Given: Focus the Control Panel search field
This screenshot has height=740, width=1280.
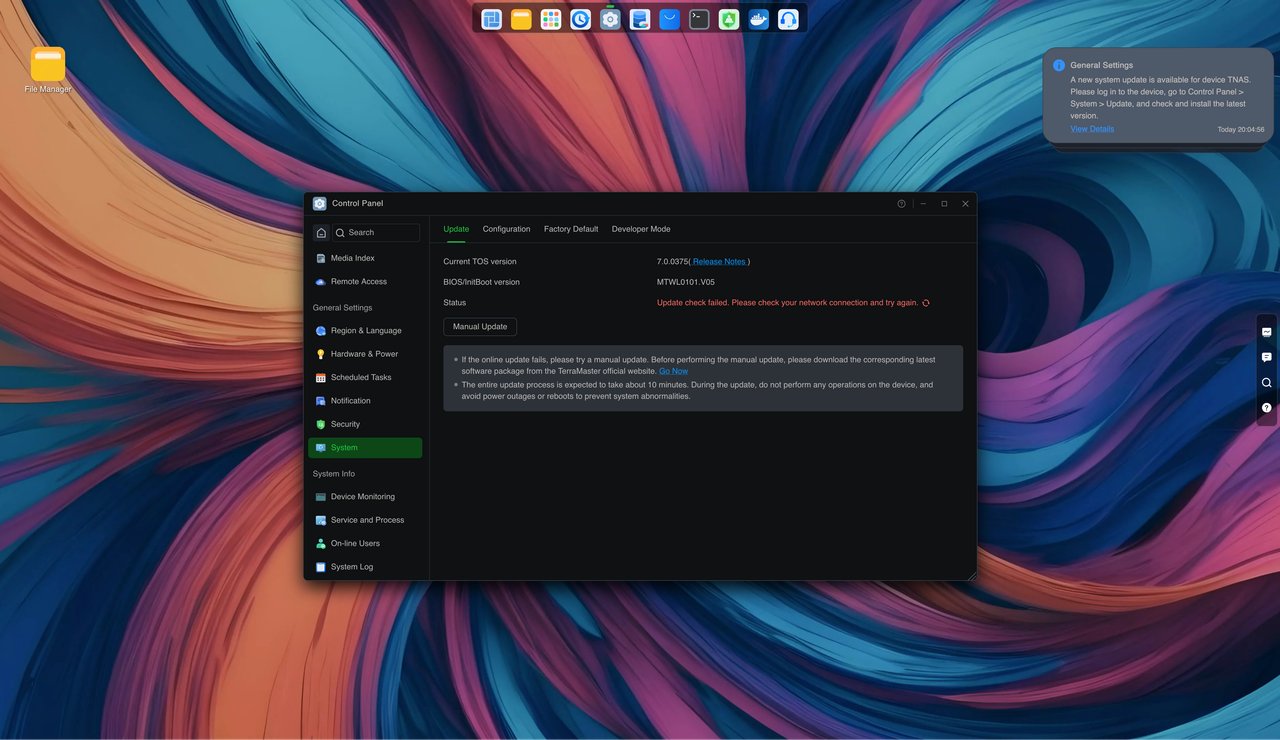Looking at the screenshot, I should 376,233.
